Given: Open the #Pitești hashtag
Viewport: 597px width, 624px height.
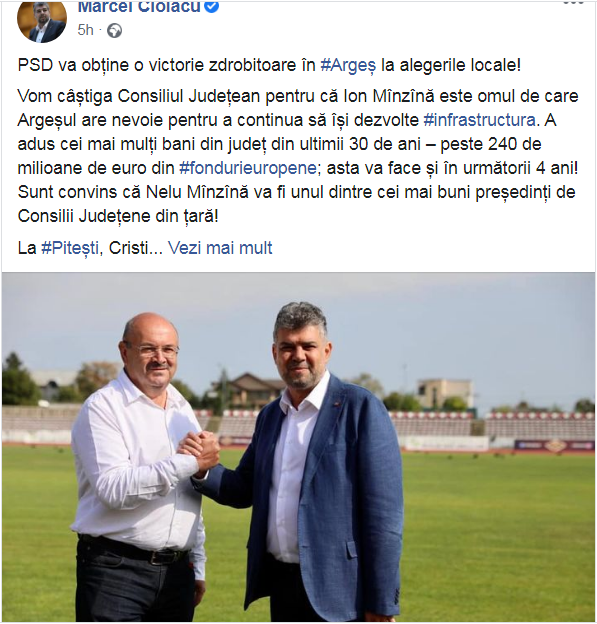Looking at the screenshot, I should [x=70, y=248].
